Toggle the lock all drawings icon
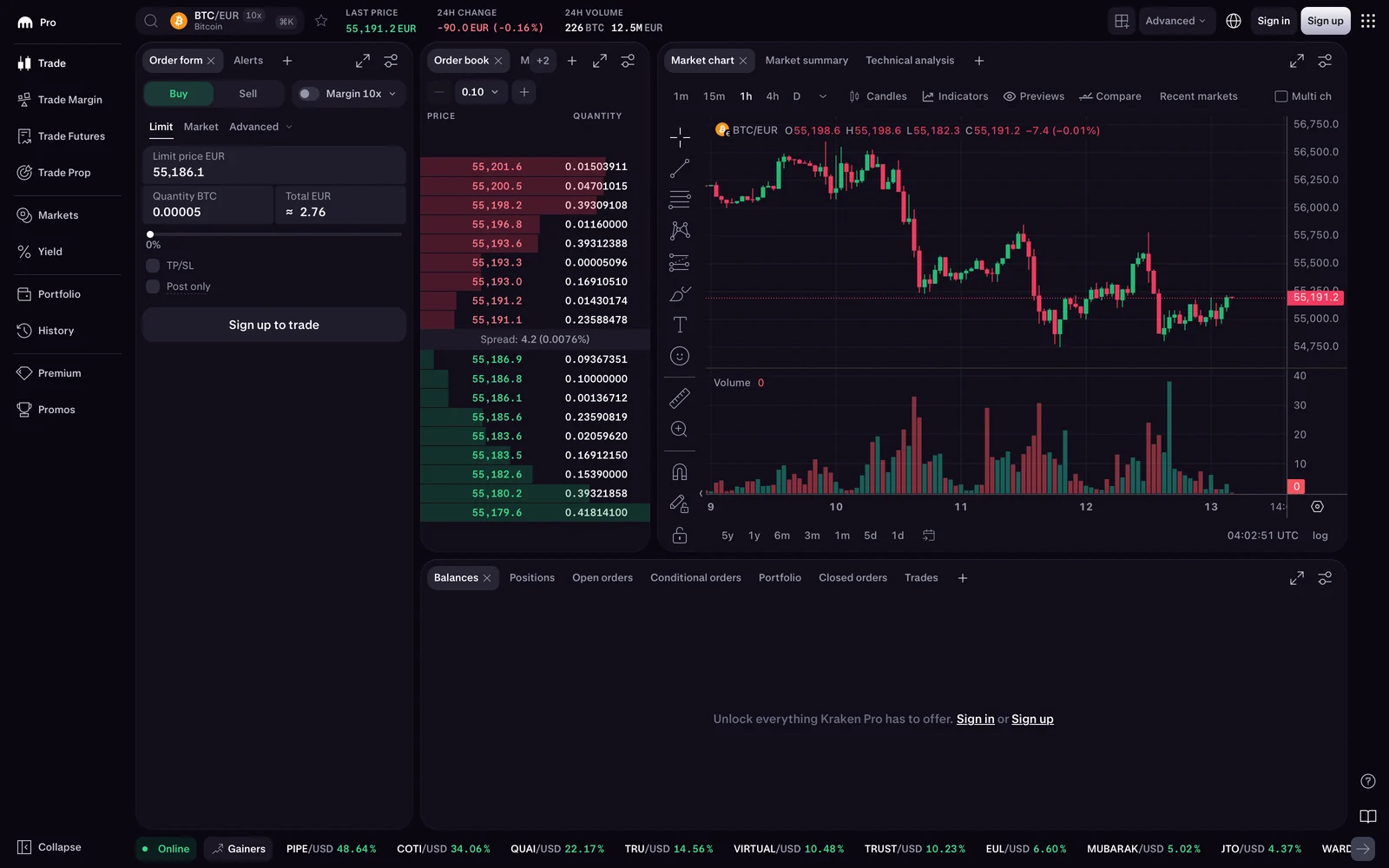The image size is (1389, 868). coord(680,535)
